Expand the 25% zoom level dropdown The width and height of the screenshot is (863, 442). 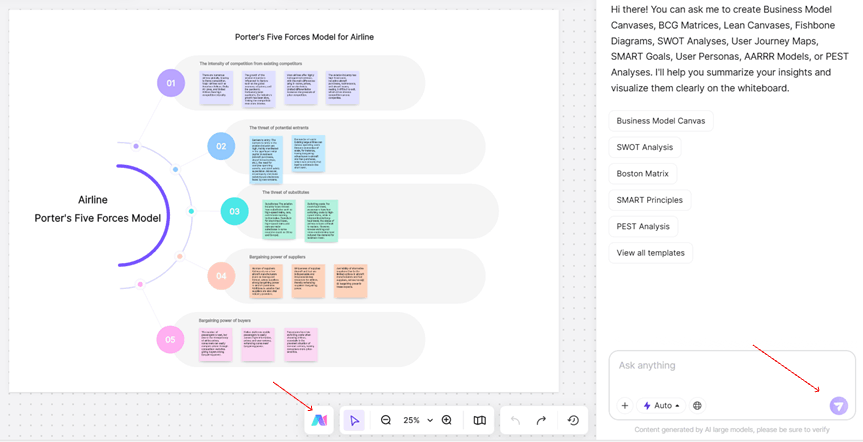click(x=417, y=421)
